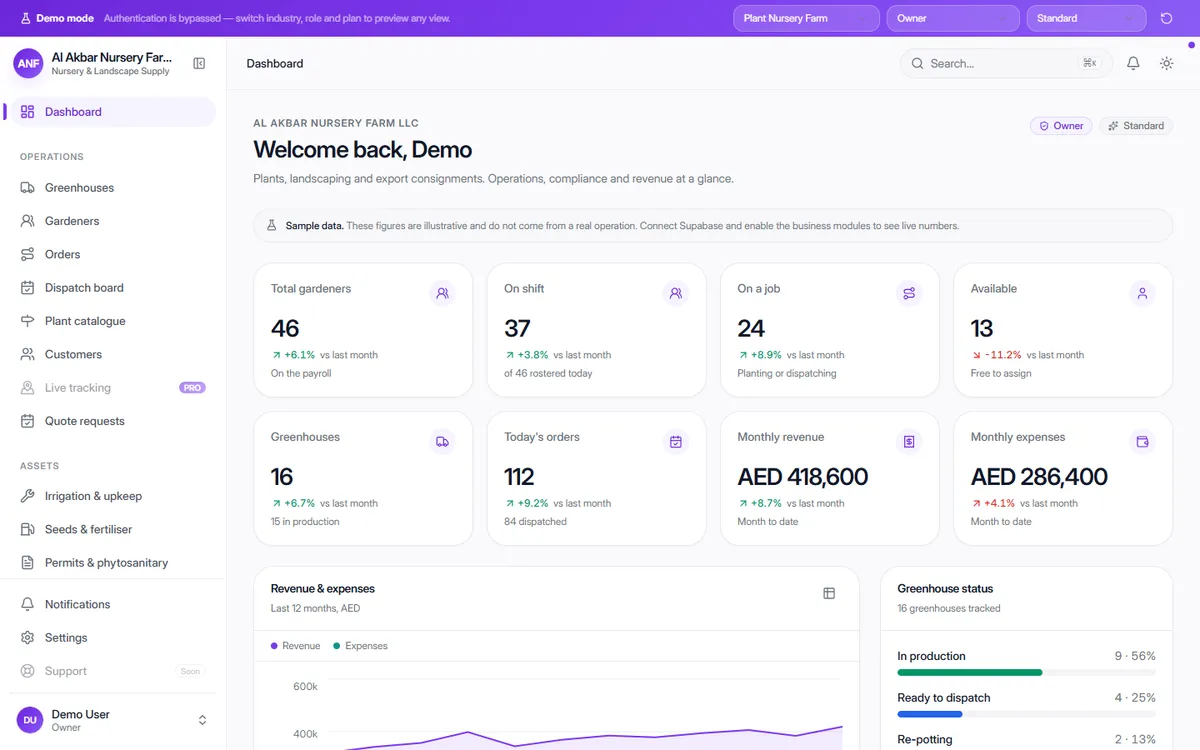Click the AED 418,600 revenue value

coord(803,477)
